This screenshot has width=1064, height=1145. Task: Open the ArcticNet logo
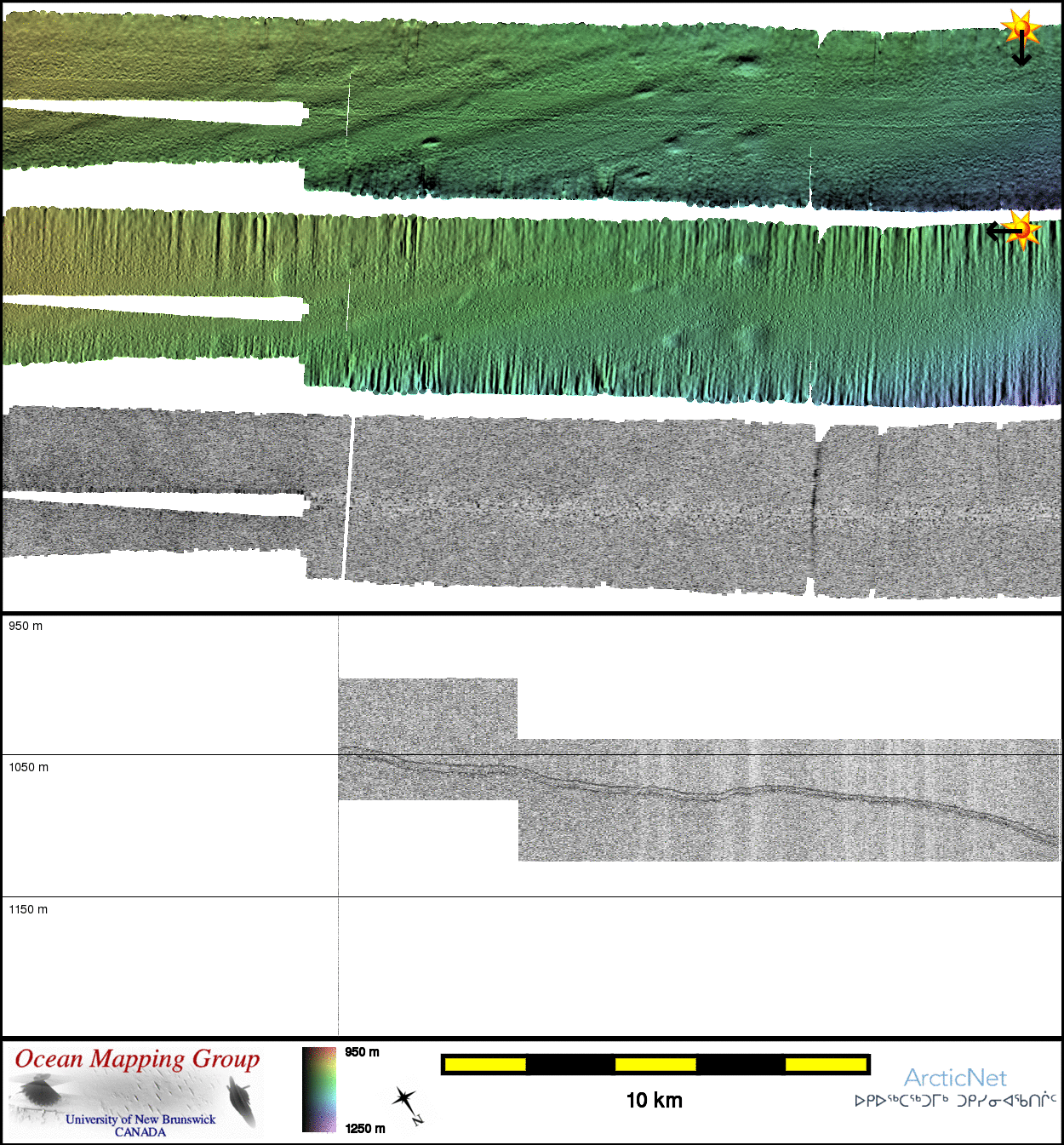[955, 1078]
